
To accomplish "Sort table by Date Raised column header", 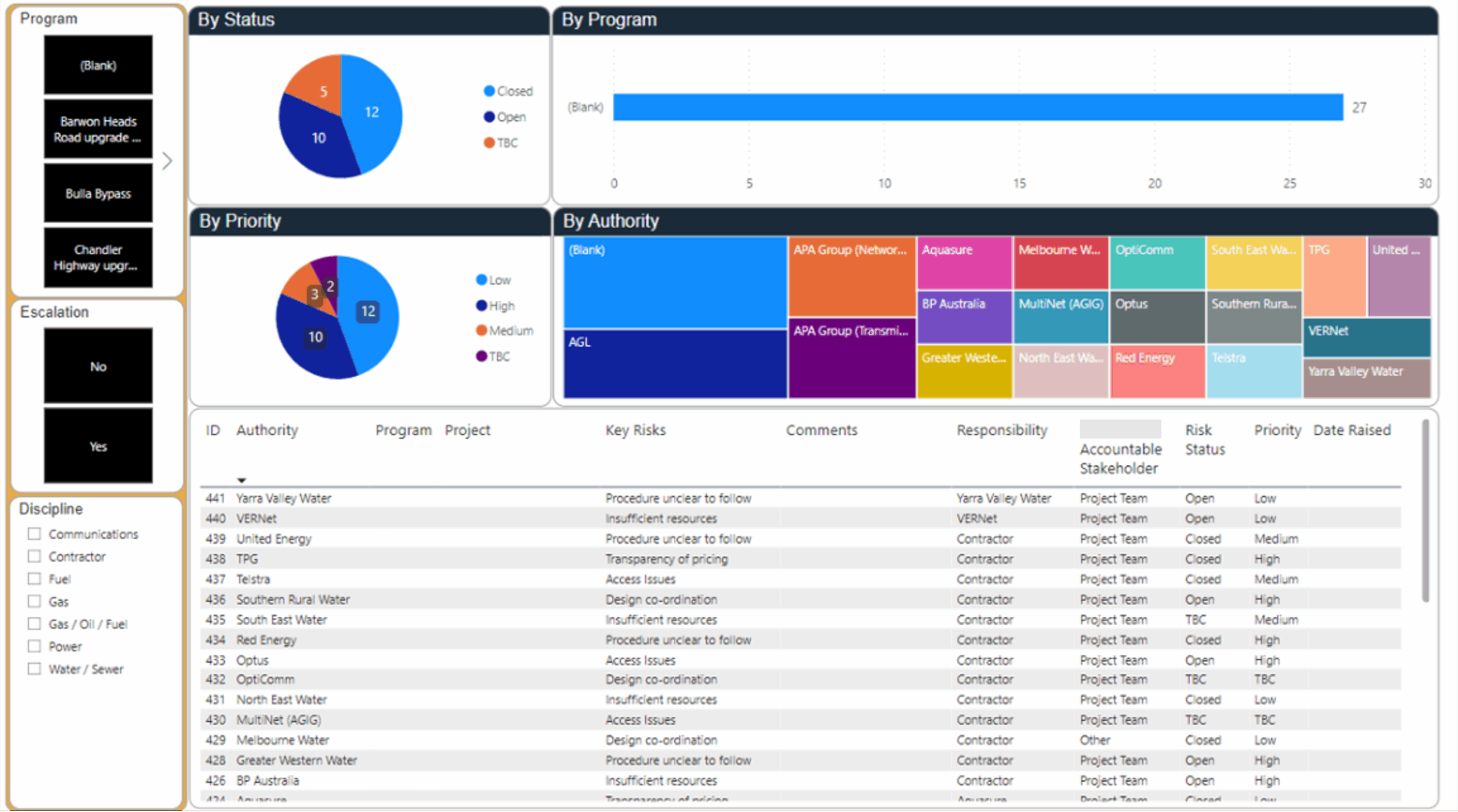I will click(x=1352, y=430).
